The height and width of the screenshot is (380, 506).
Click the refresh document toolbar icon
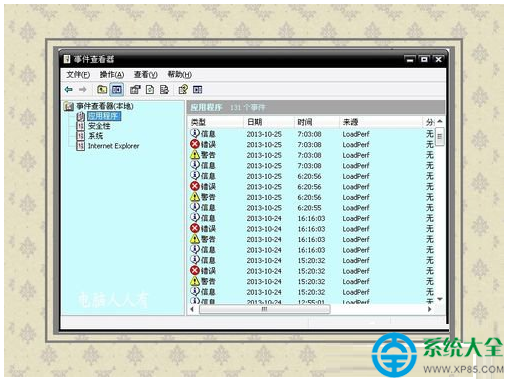tap(150, 89)
